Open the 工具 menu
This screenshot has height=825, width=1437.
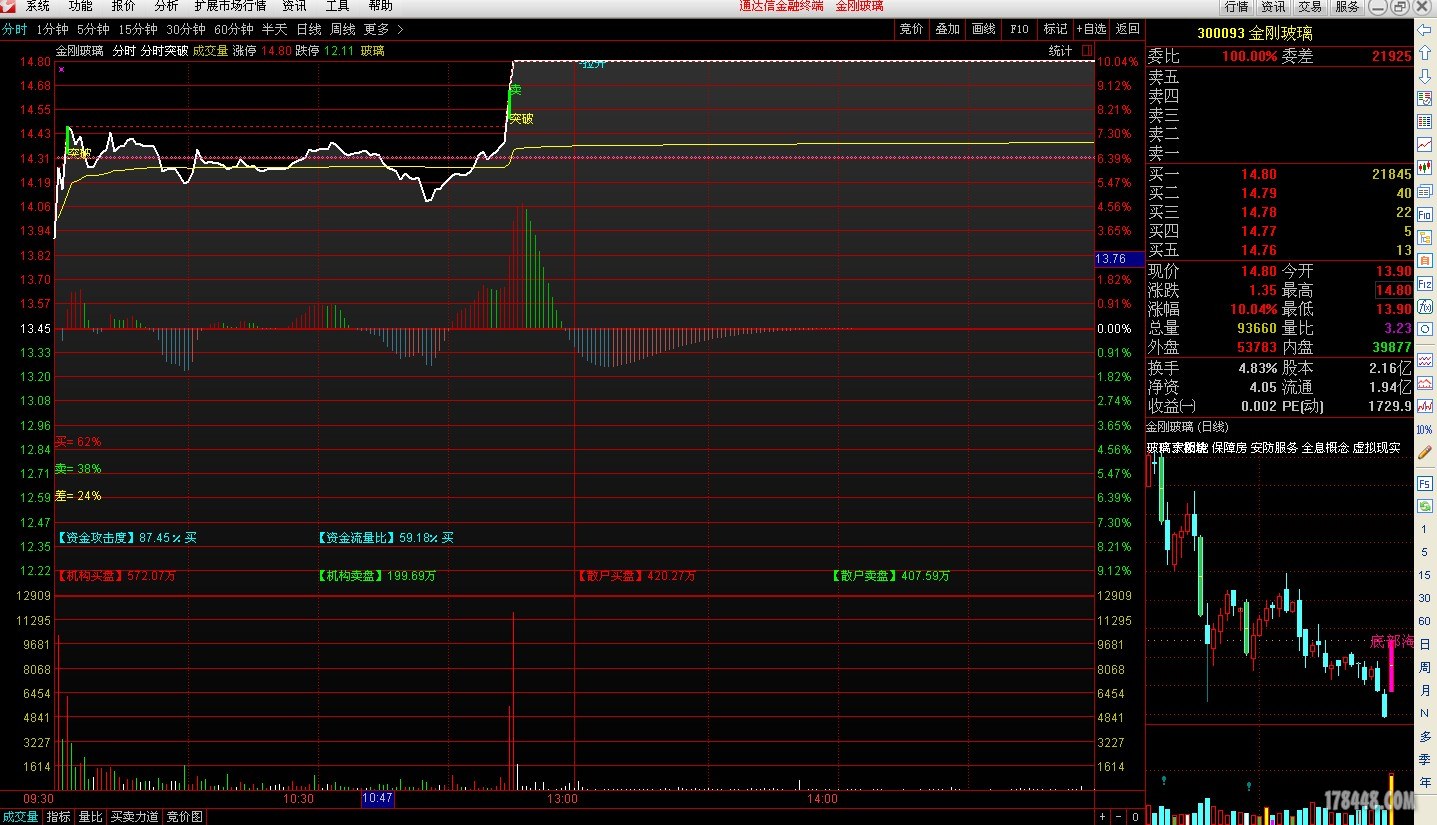pyautogui.click(x=338, y=6)
